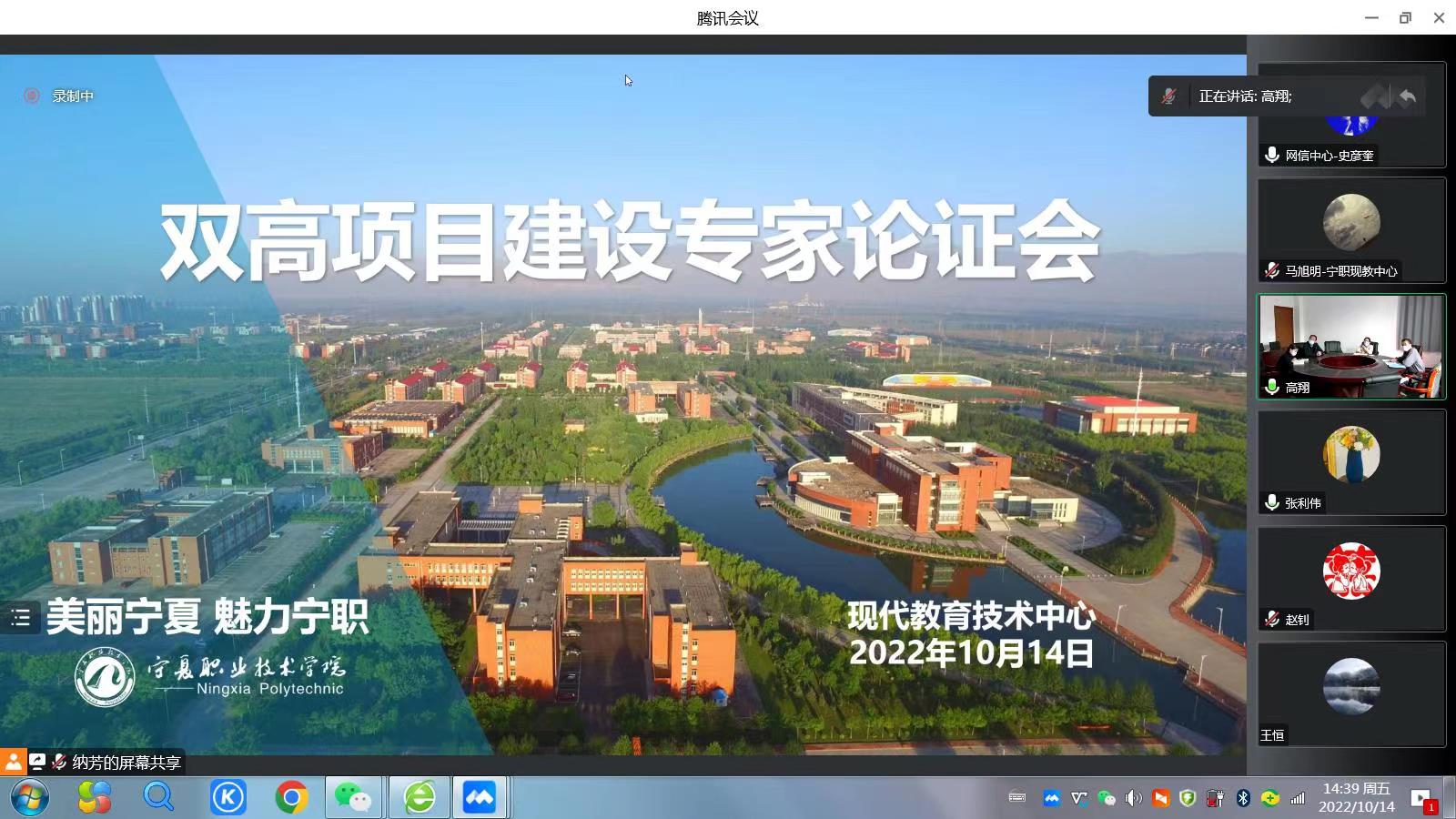Image resolution: width=1456 pixels, height=819 pixels.
Task: Select participant 张利伟's tile
Action: coord(1351,462)
